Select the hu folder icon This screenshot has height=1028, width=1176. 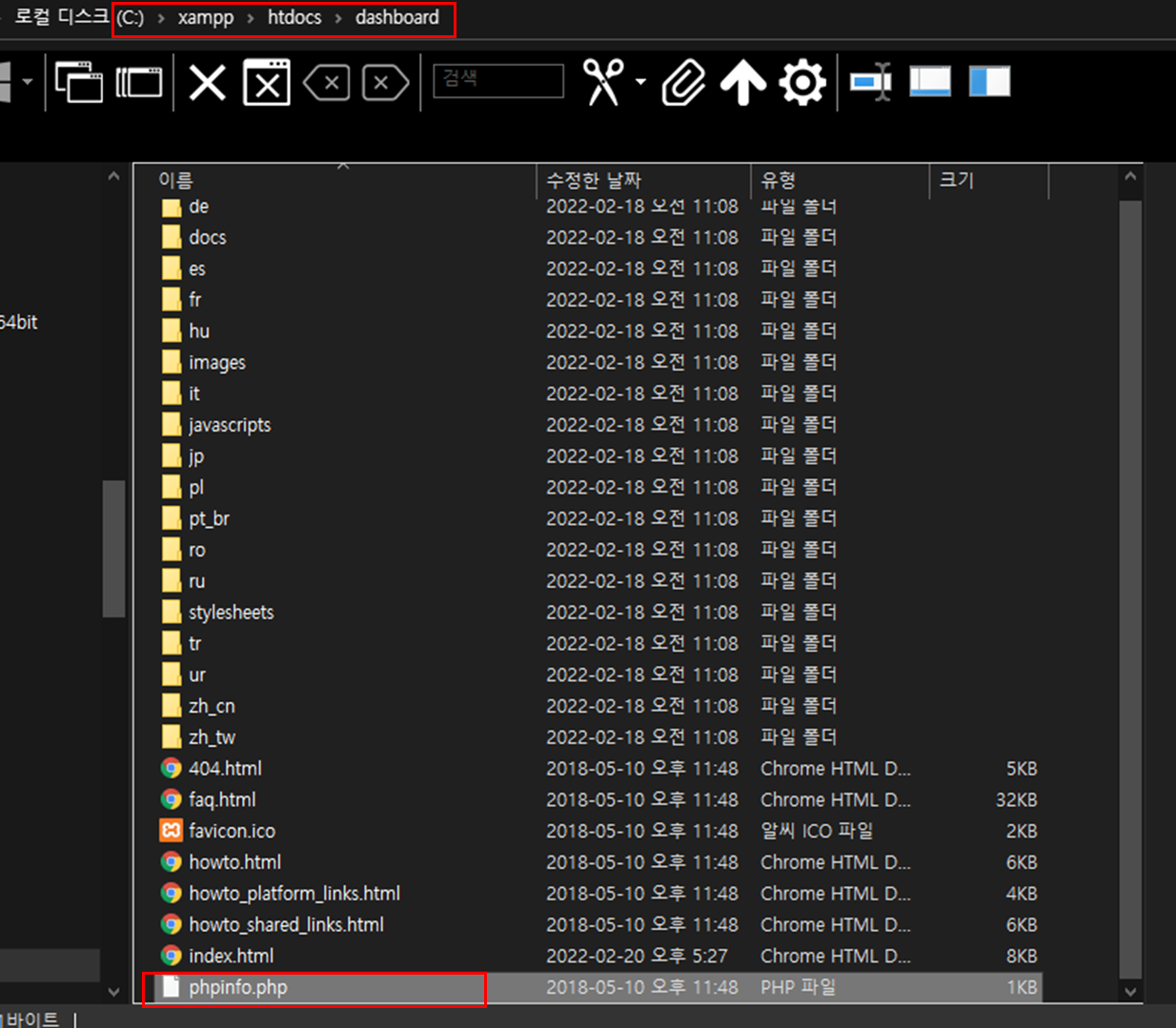172,331
